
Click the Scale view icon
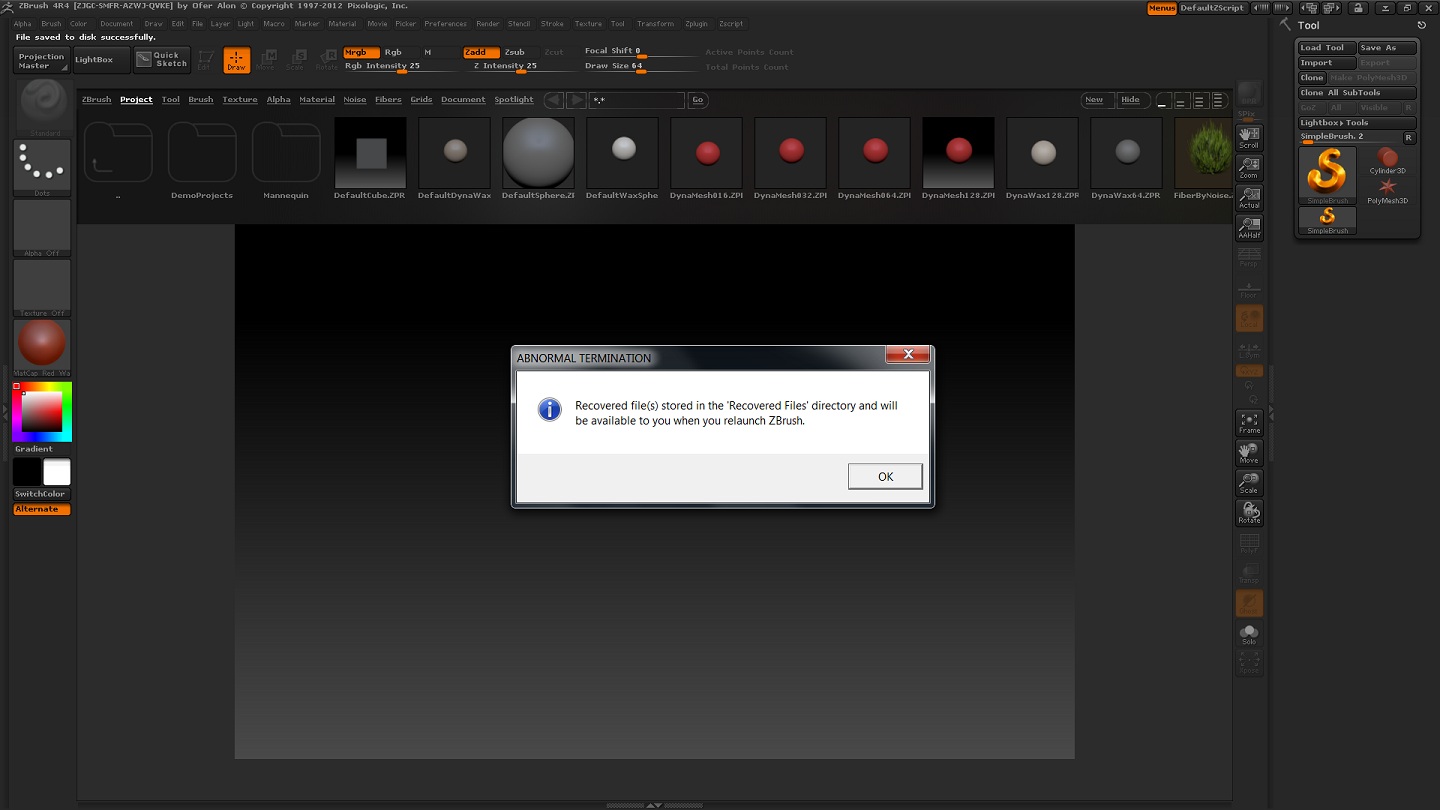(1249, 483)
